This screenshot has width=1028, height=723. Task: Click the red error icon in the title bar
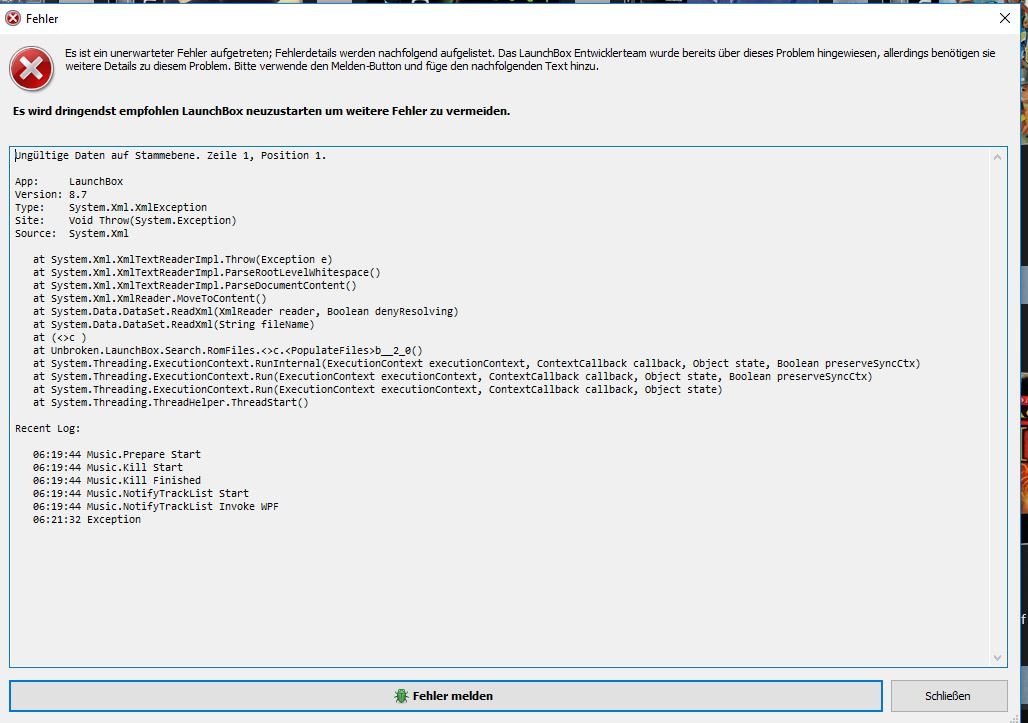[12, 18]
